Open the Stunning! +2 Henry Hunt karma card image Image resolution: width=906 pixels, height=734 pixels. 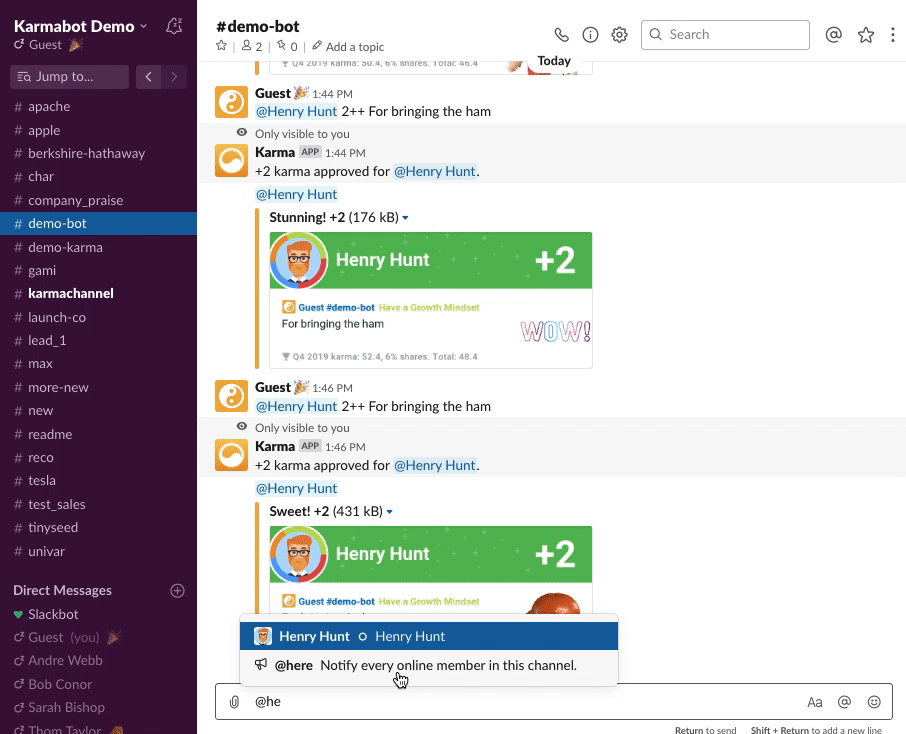pos(430,300)
